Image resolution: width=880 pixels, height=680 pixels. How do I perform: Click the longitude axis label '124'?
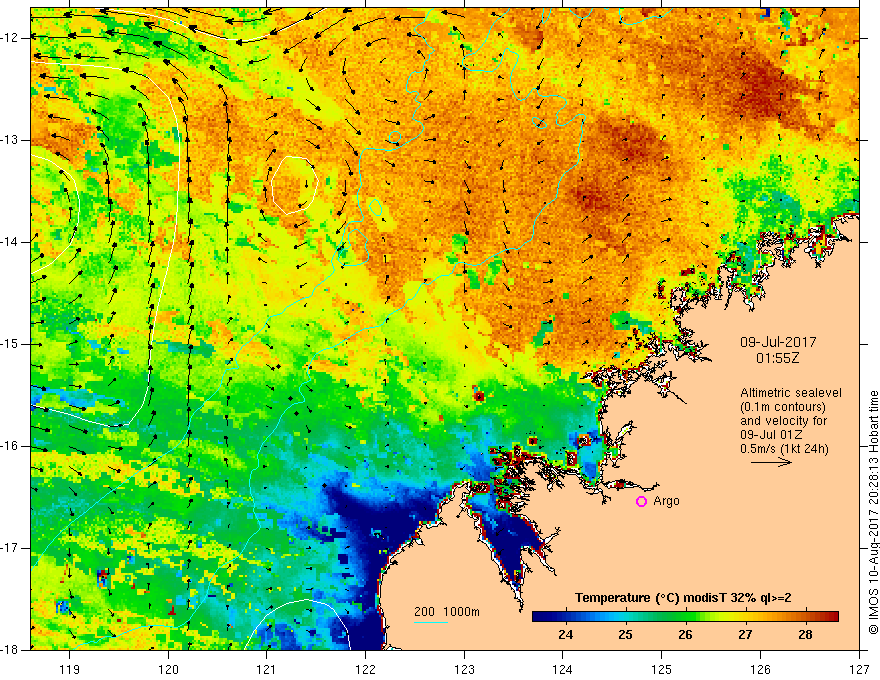563,669
